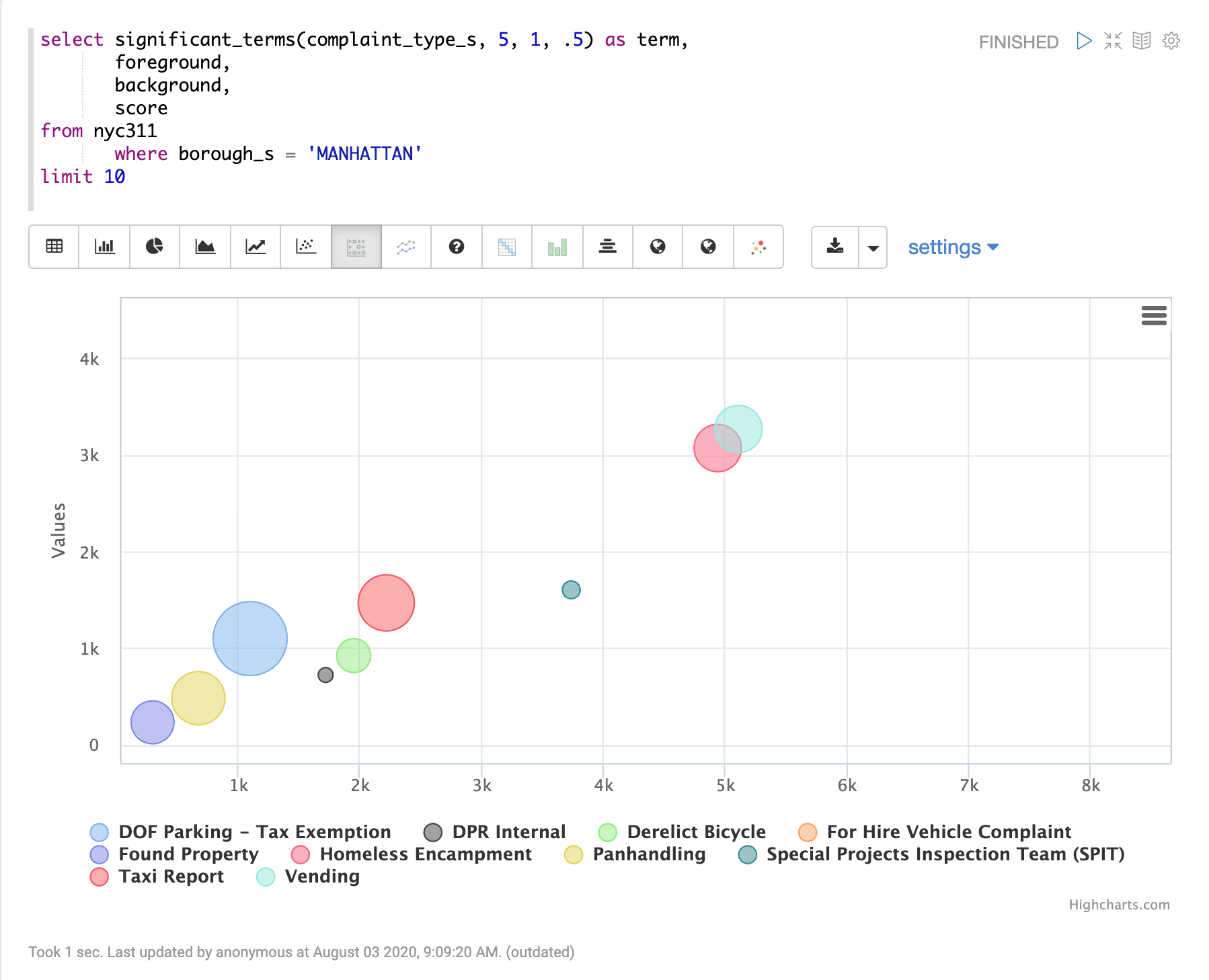This screenshot has width=1209, height=980.
Task: Click the download results button
Action: 834,247
